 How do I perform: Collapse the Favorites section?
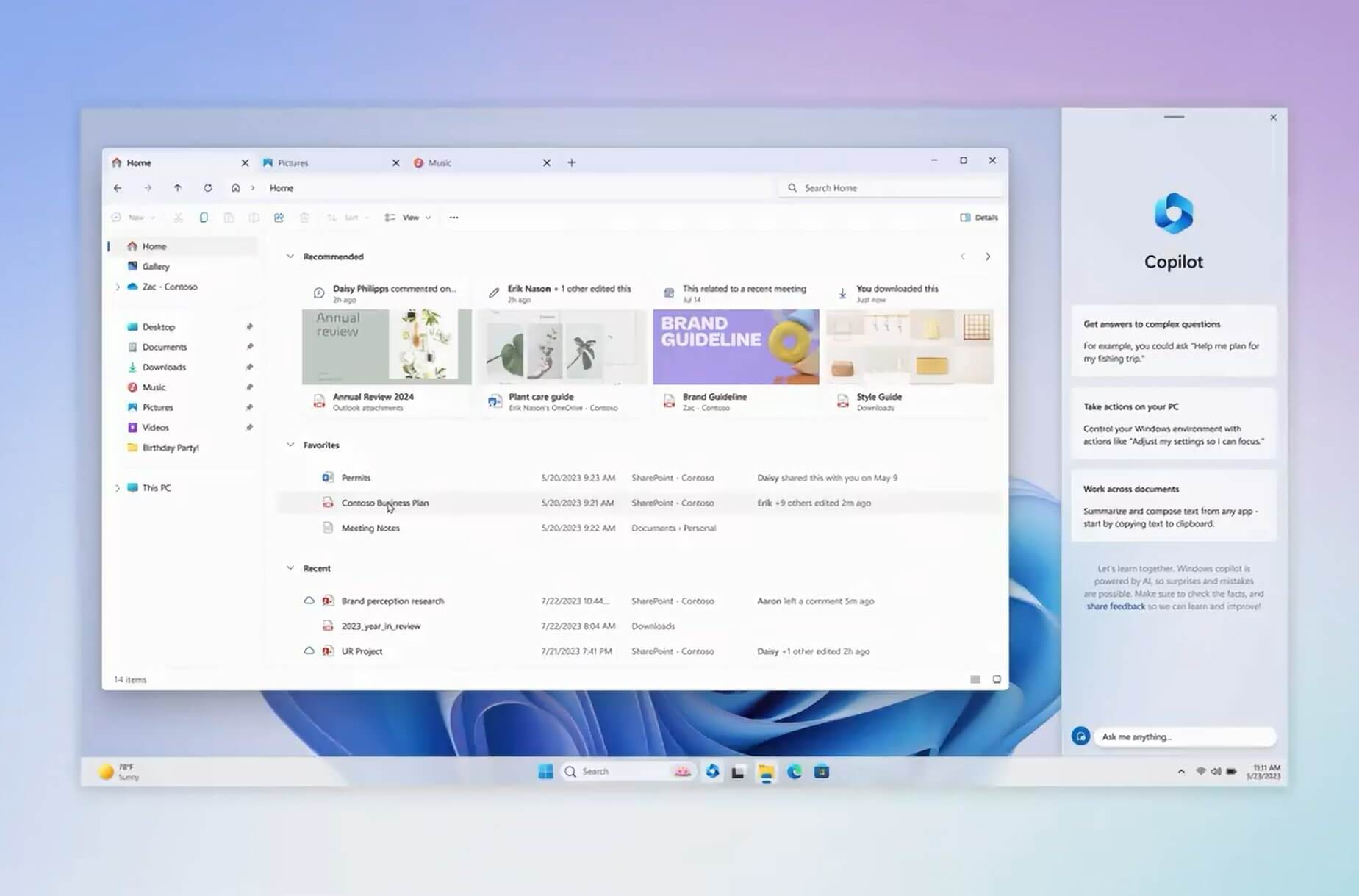290,445
